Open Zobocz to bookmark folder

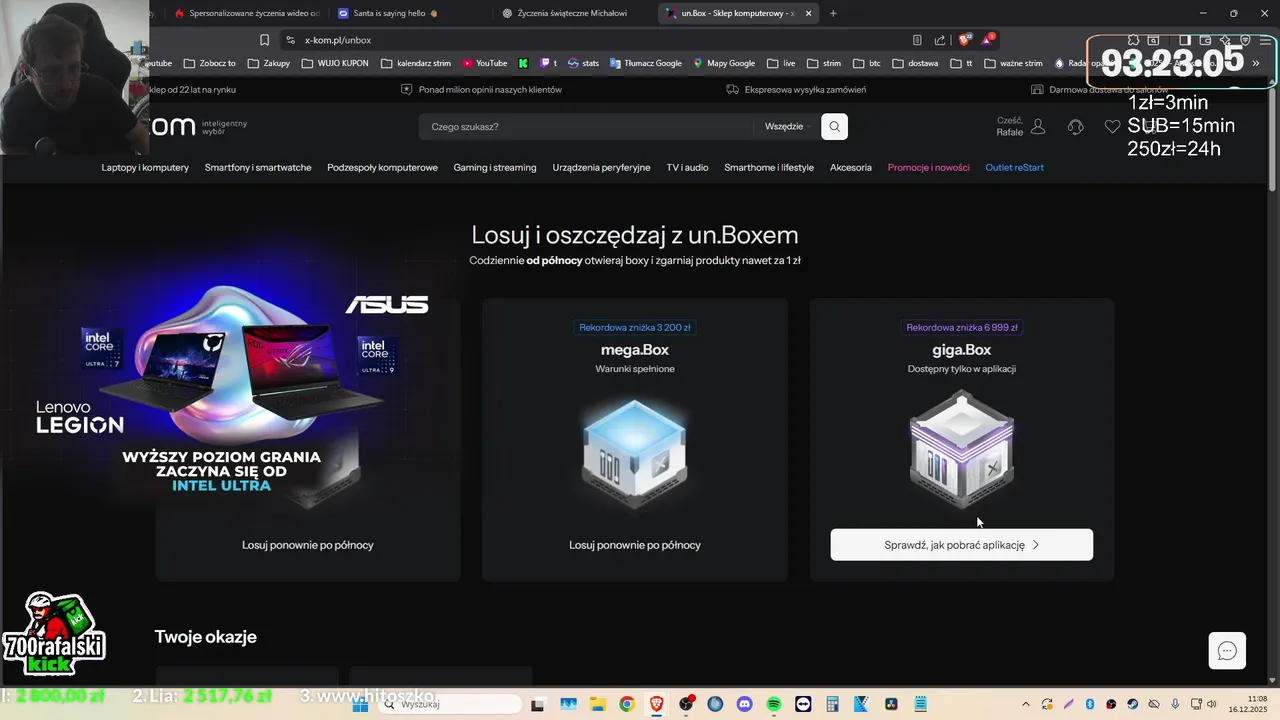tap(210, 63)
